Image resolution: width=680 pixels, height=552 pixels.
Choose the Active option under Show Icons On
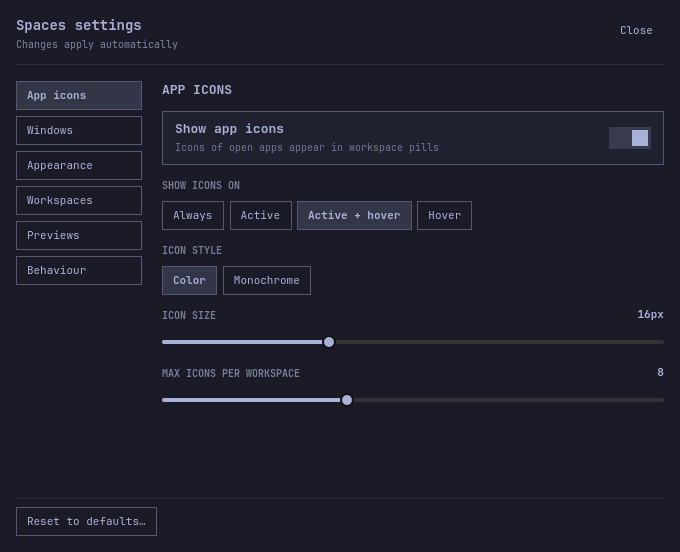(261, 216)
